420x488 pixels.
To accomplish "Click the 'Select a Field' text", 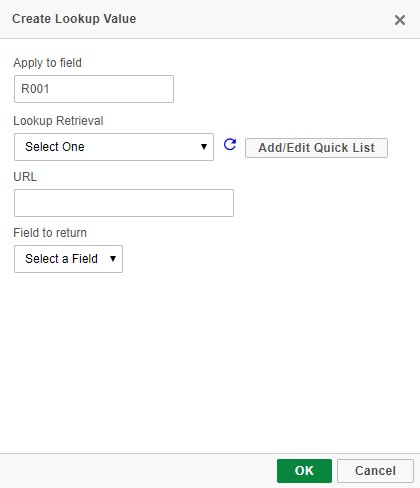I will click(x=61, y=259).
